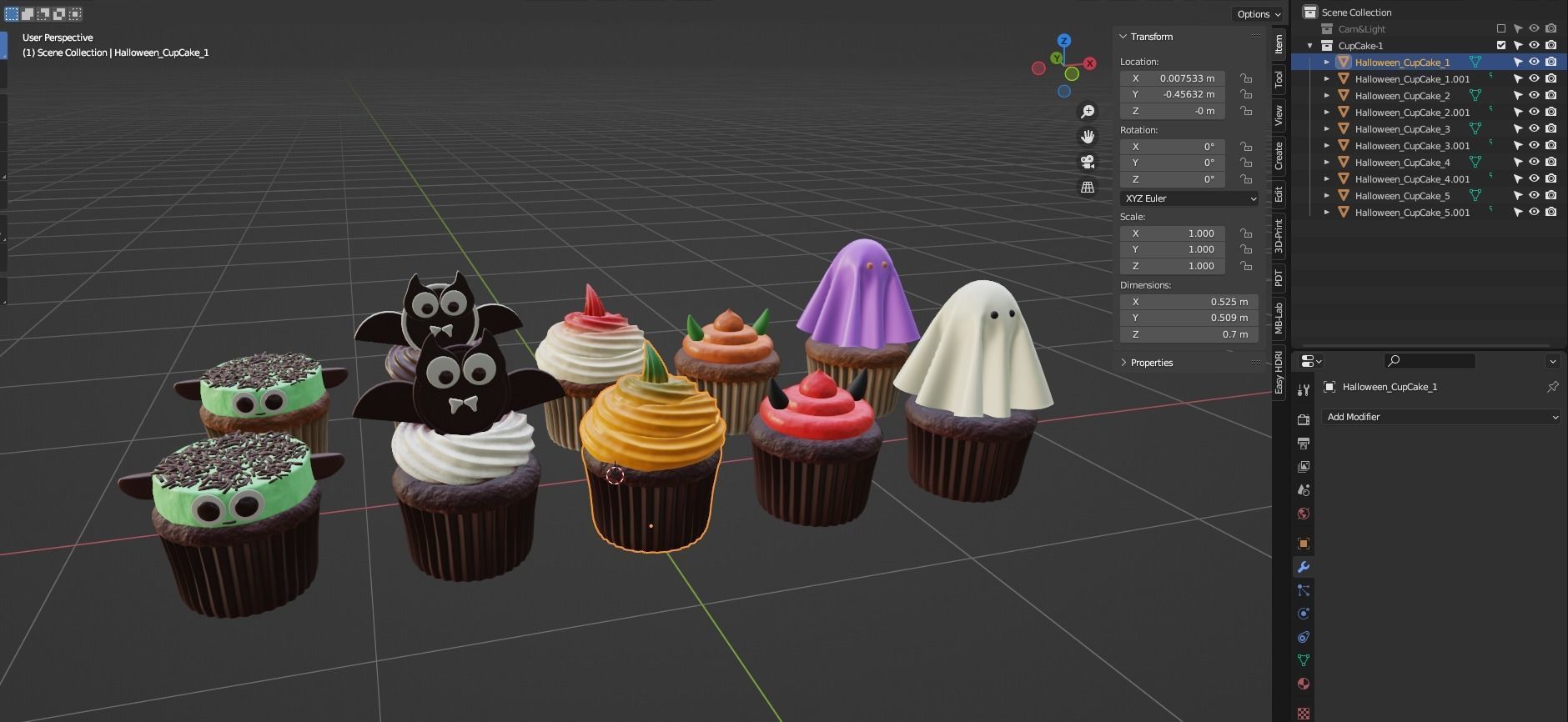The width and height of the screenshot is (1568, 722).
Task: Lock the Scale Y value
Action: [x=1245, y=249]
